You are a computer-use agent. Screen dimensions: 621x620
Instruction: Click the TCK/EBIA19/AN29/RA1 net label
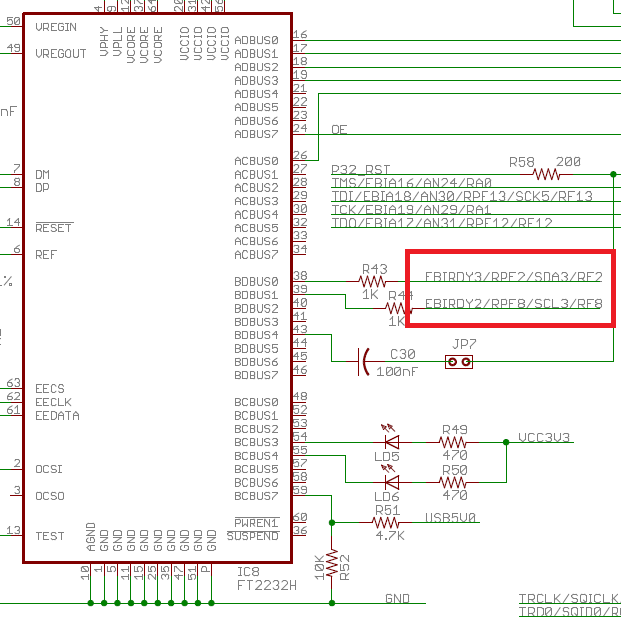tap(411, 209)
